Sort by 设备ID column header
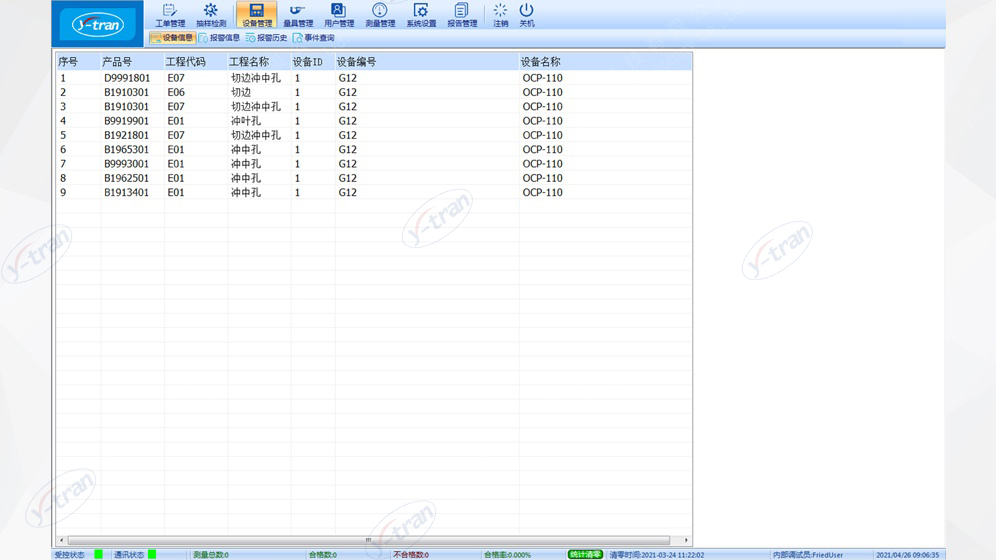996x560 pixels. point(313,62)
